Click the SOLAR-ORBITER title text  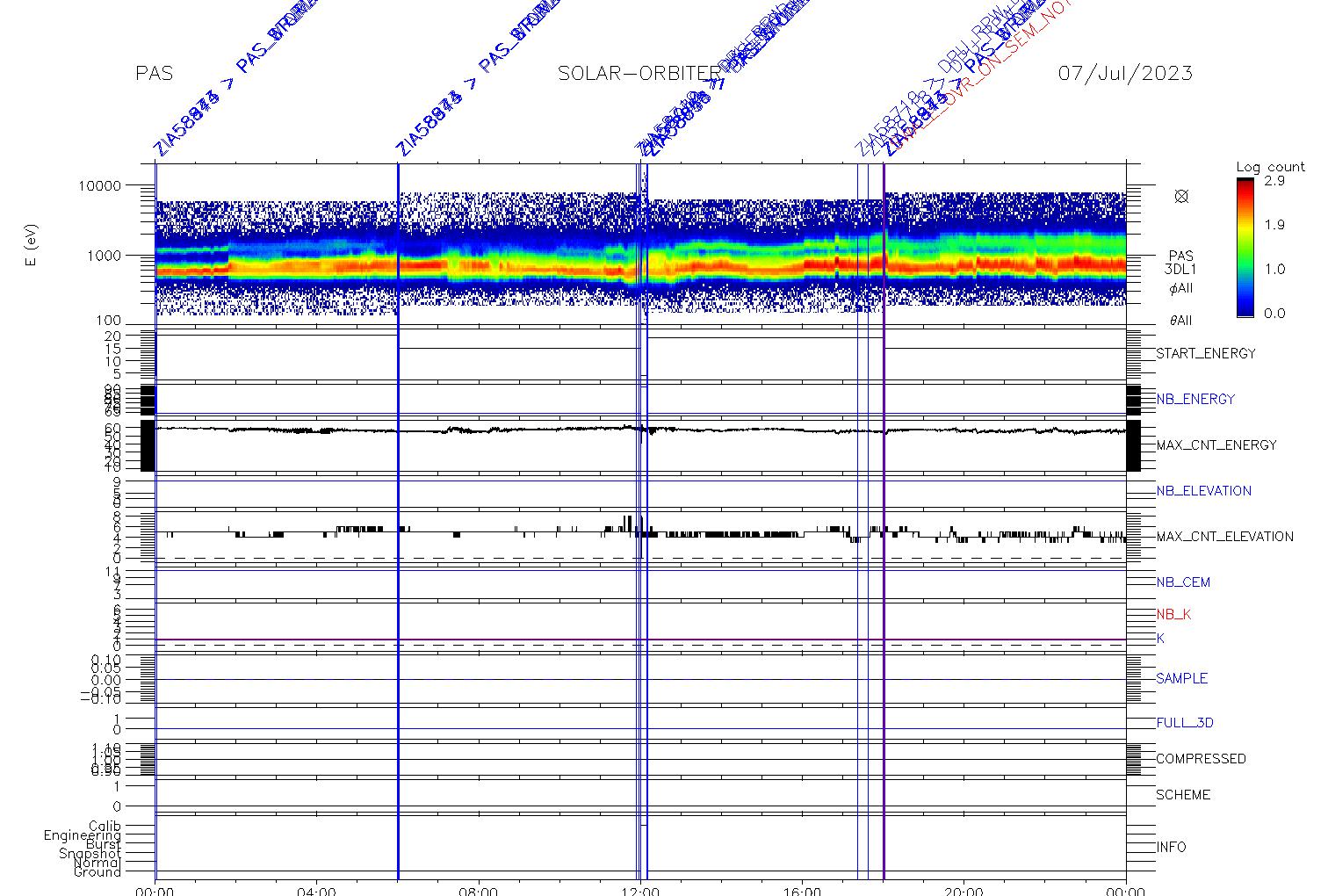point(639,73)
